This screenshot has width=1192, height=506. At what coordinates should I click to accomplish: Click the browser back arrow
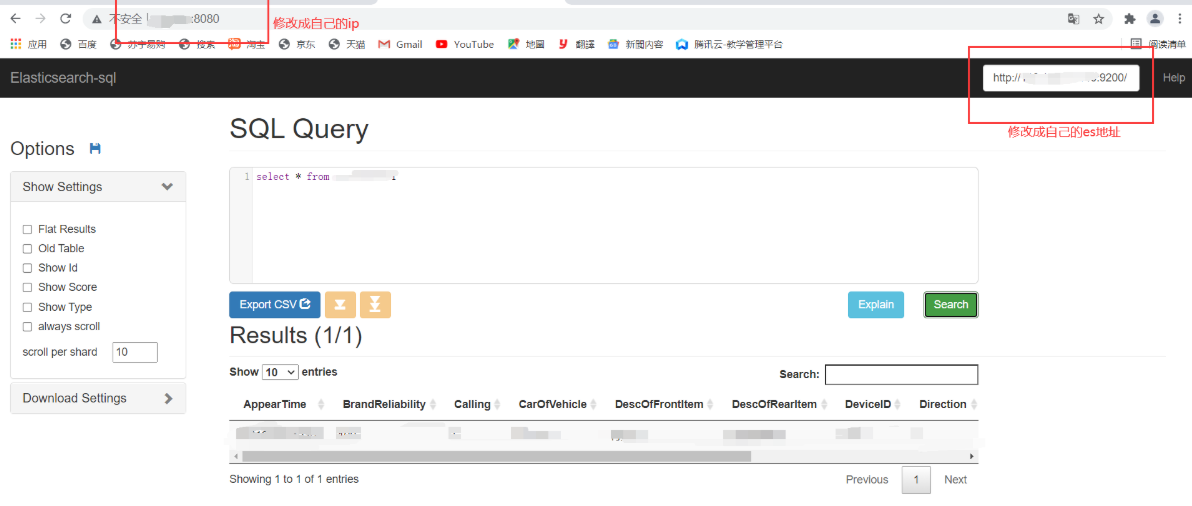click(16, 18)
